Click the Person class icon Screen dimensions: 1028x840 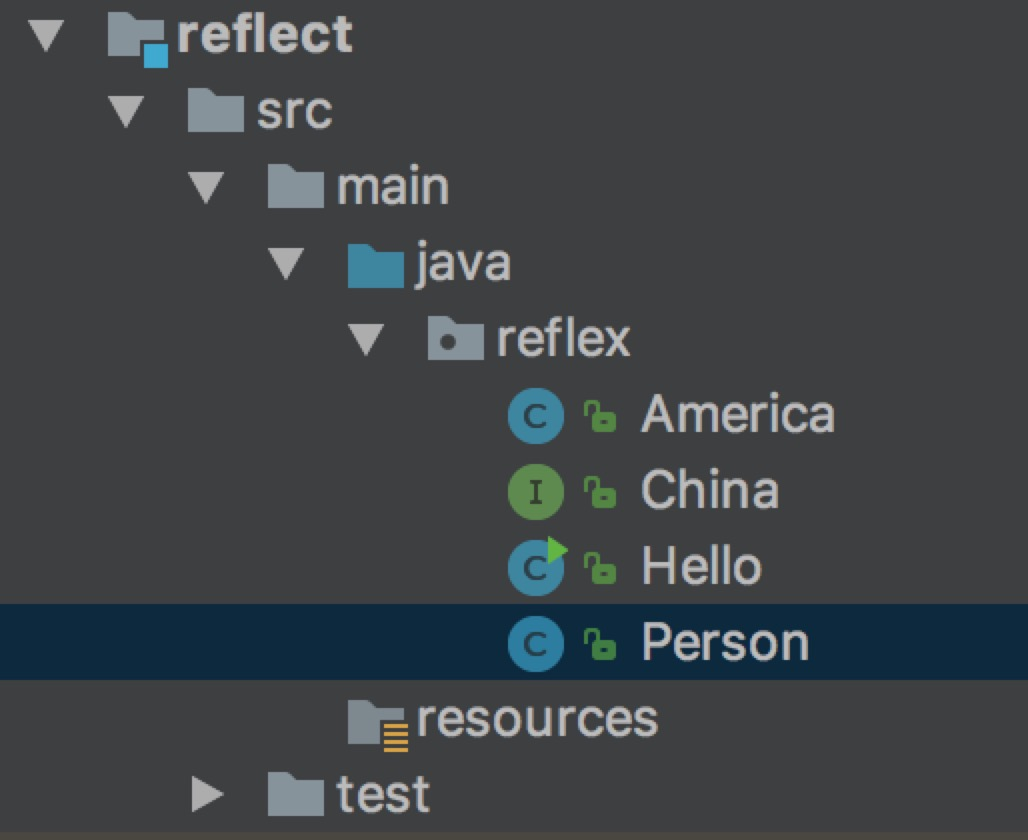click(x=535, y=643)
